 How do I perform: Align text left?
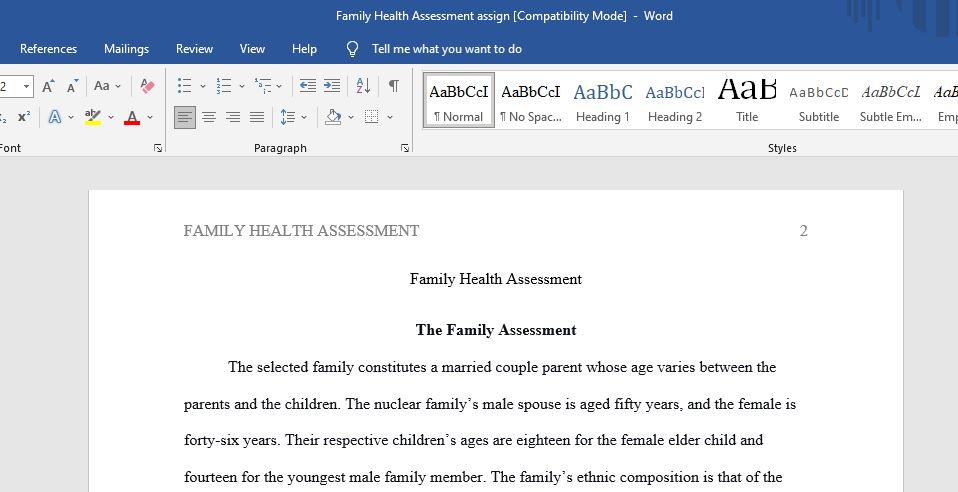coord(185,117)
